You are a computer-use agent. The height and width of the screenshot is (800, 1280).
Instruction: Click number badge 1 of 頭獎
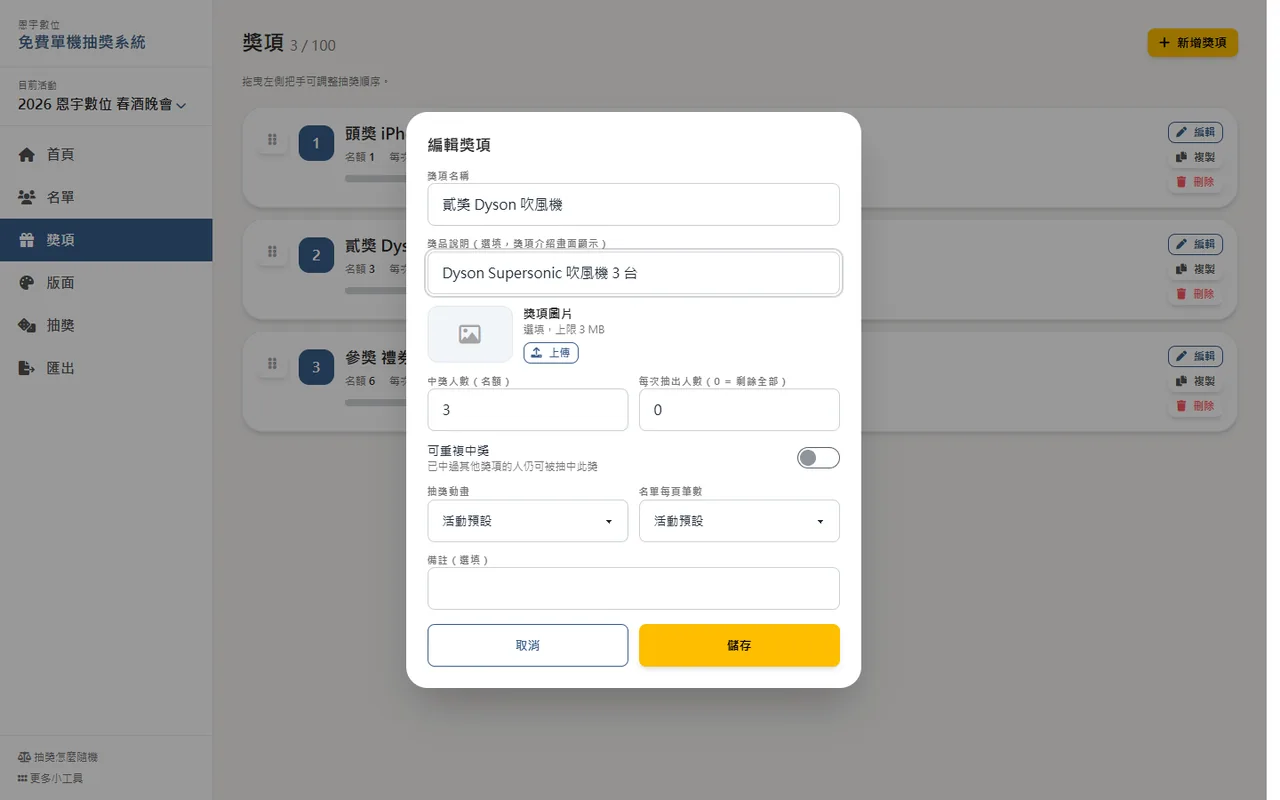click(316, 143)
